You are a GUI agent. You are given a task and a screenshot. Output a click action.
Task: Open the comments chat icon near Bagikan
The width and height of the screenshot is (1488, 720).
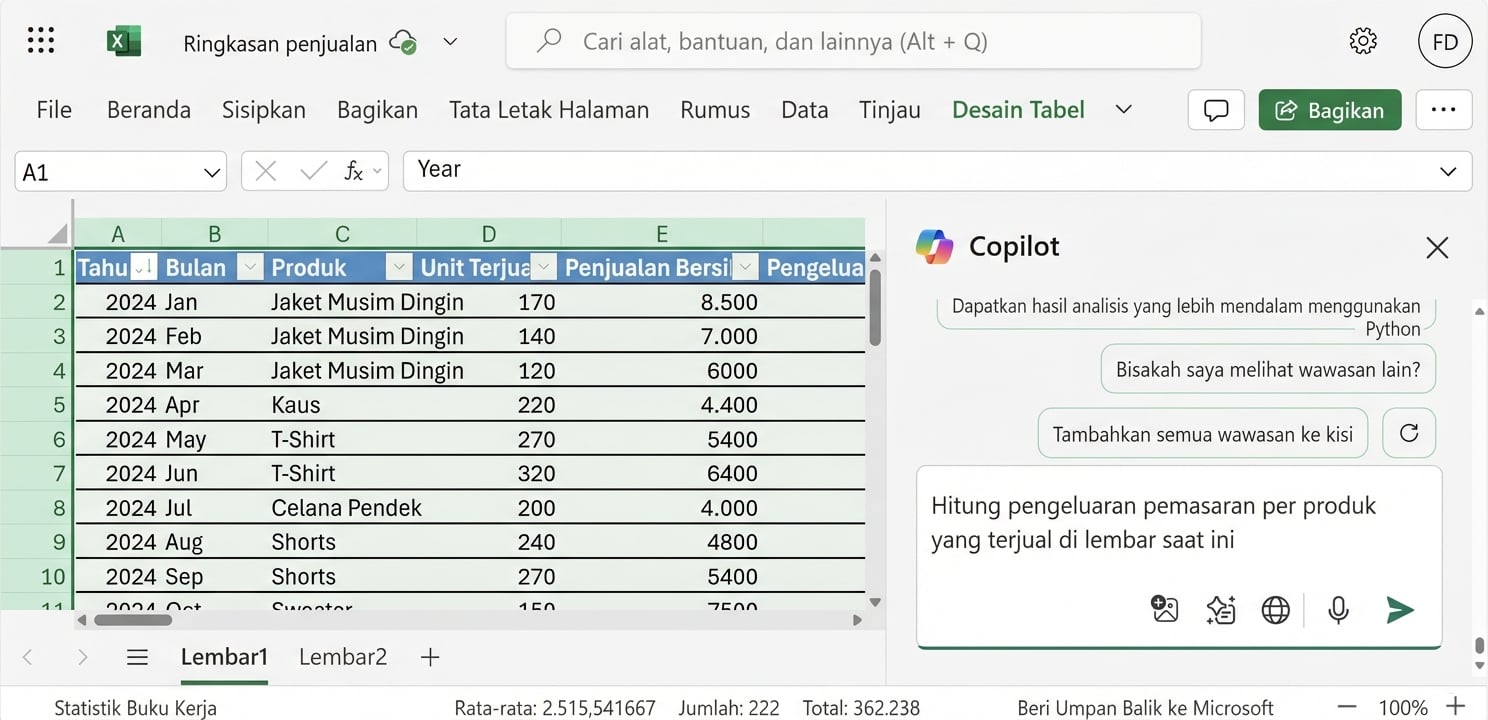coord(1215,110)
